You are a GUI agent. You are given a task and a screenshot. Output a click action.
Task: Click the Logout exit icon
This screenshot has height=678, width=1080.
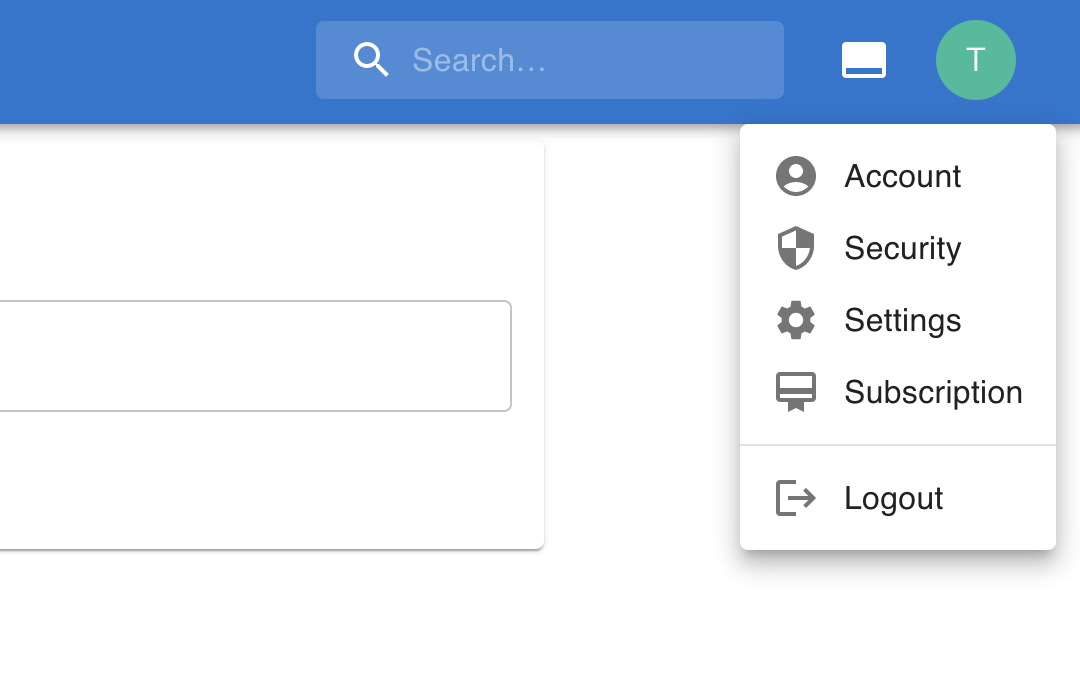795,497
